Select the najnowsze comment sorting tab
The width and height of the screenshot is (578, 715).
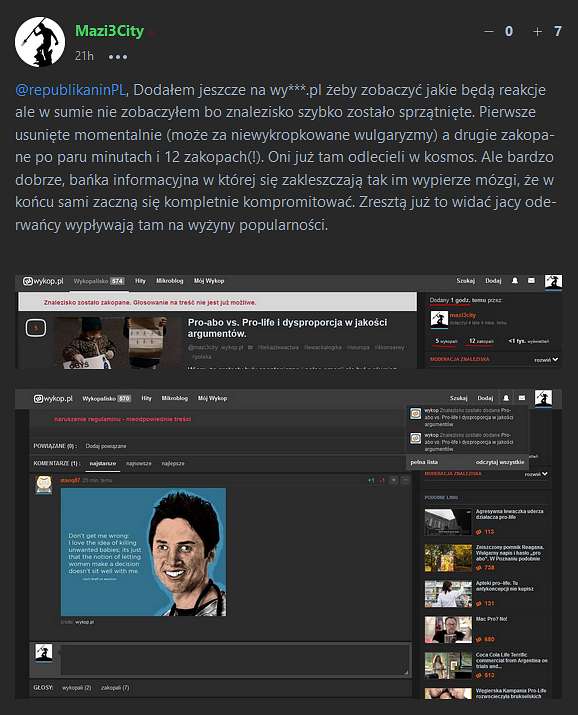click(139, 463)
